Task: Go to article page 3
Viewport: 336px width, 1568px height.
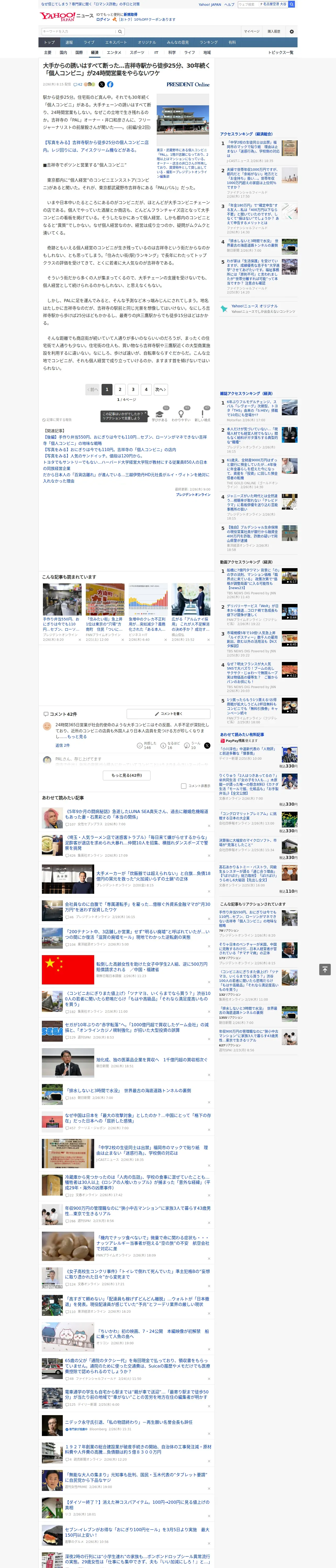Action: point(133,390)
